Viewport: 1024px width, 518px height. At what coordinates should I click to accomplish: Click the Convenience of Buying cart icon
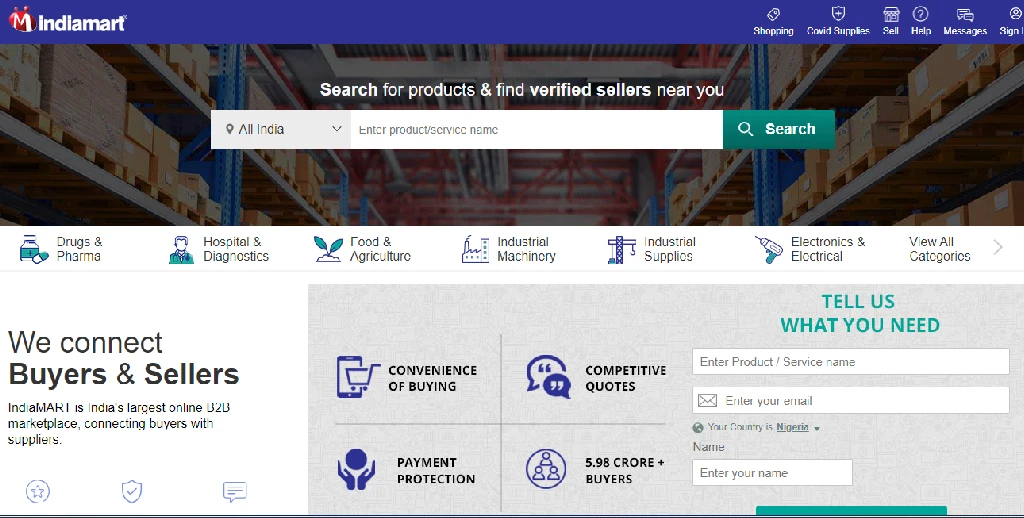pos(358,377)
